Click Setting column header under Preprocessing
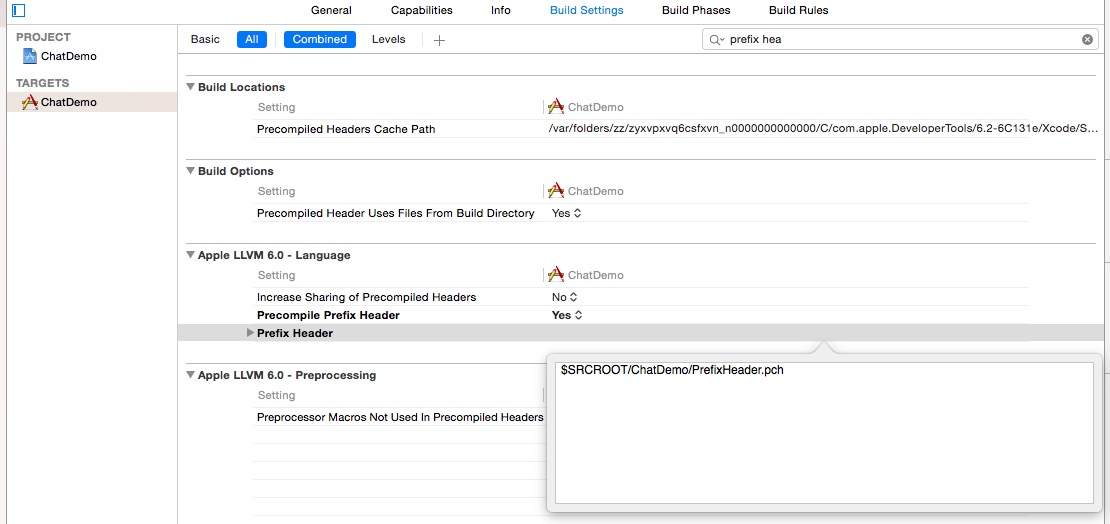Image resolution: width=1110 pixels, height=524 pixels. (276, 395)
